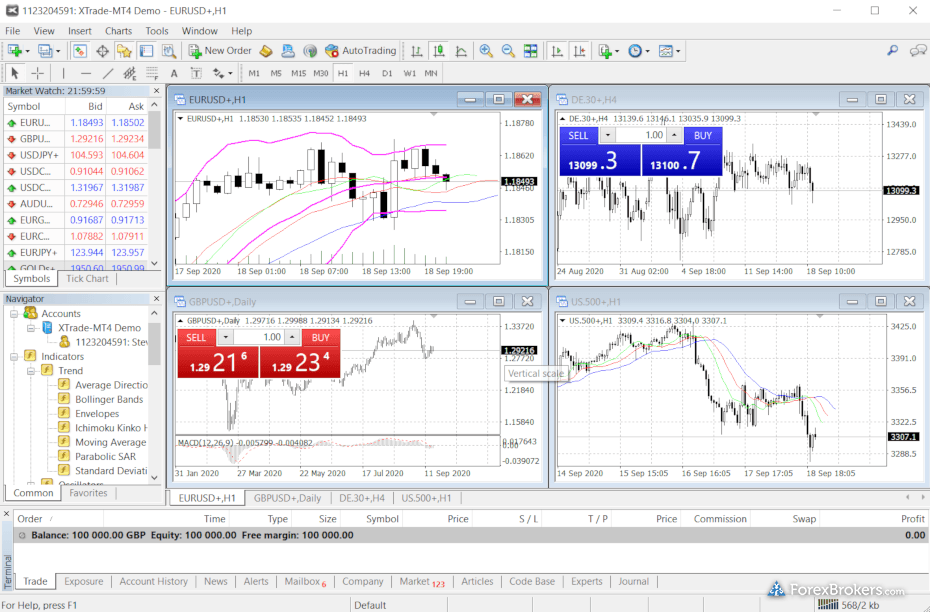Select the crosshair tool

37,73
